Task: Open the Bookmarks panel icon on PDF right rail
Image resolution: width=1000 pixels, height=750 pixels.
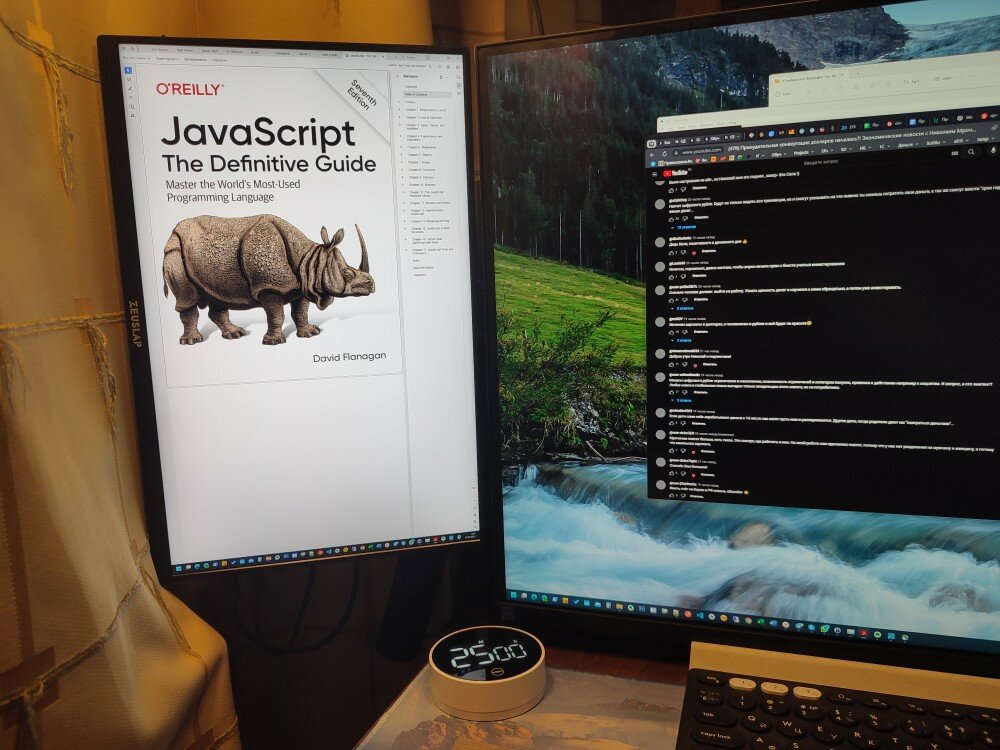Action: 459,85
